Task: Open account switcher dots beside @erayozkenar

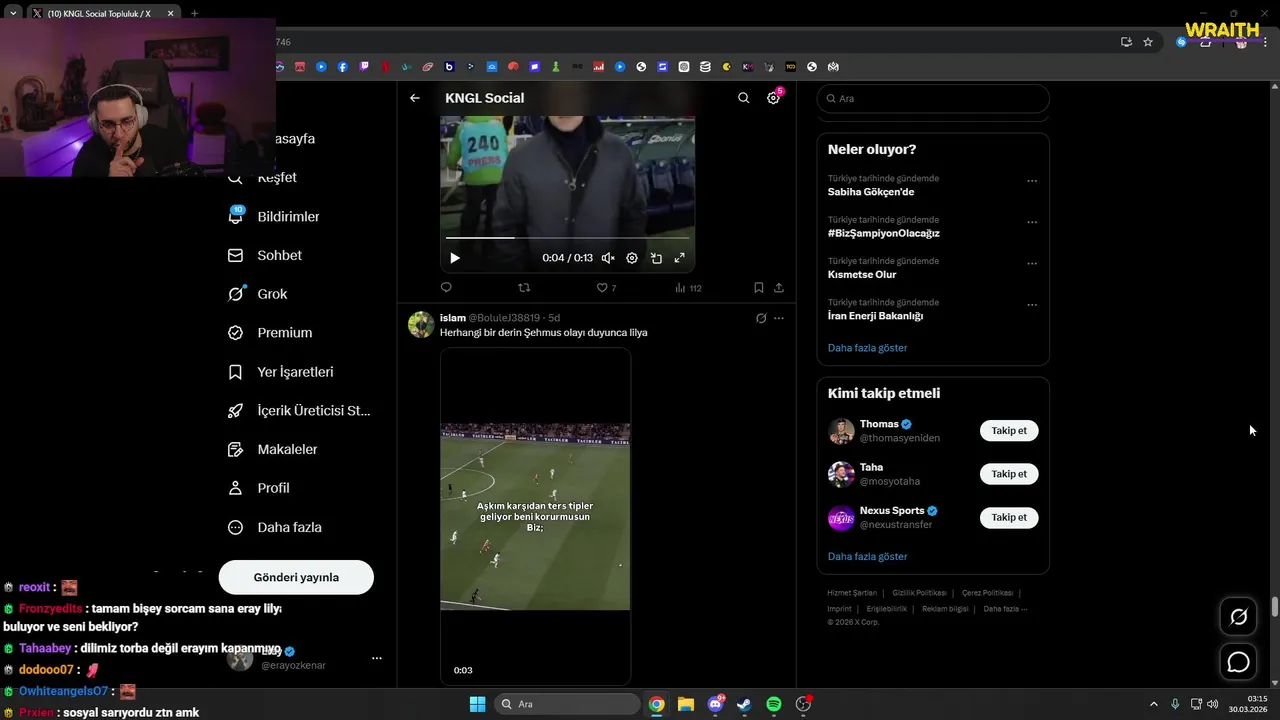Action: (377, 658)
